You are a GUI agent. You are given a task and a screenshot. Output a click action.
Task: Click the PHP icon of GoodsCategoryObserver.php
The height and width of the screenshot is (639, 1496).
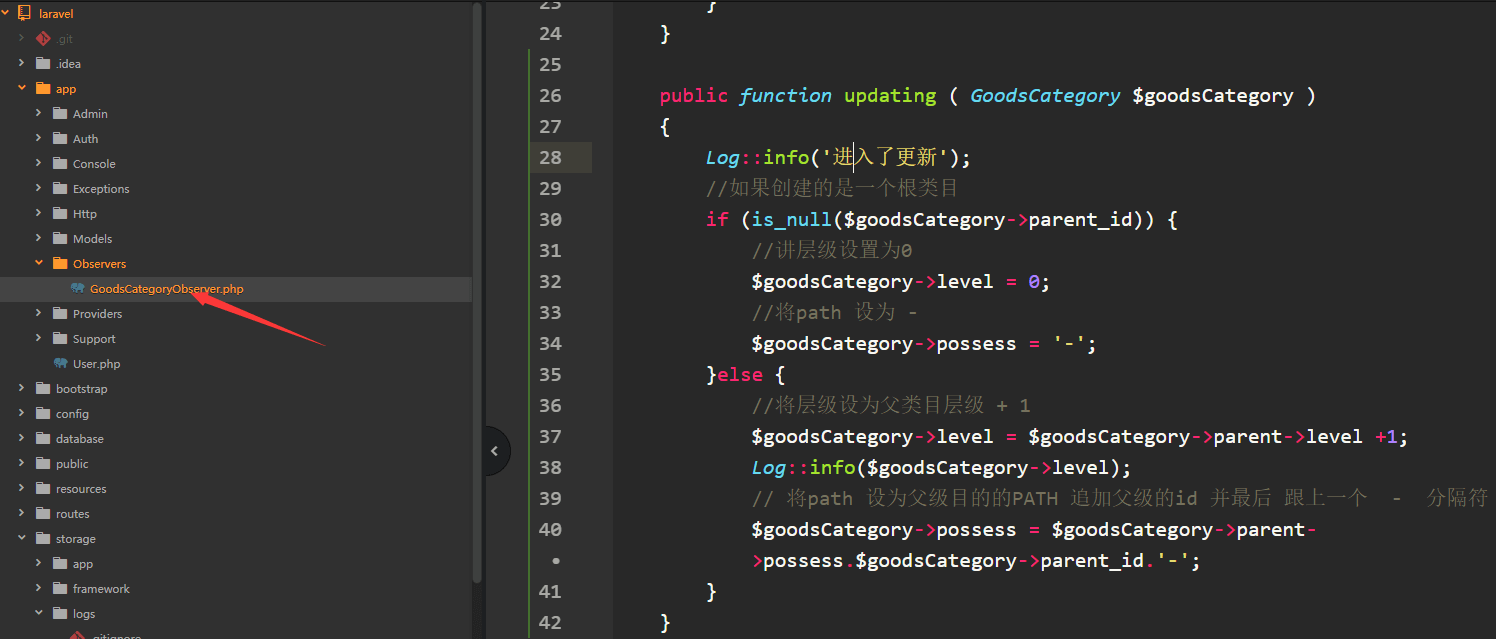[77, 289]
